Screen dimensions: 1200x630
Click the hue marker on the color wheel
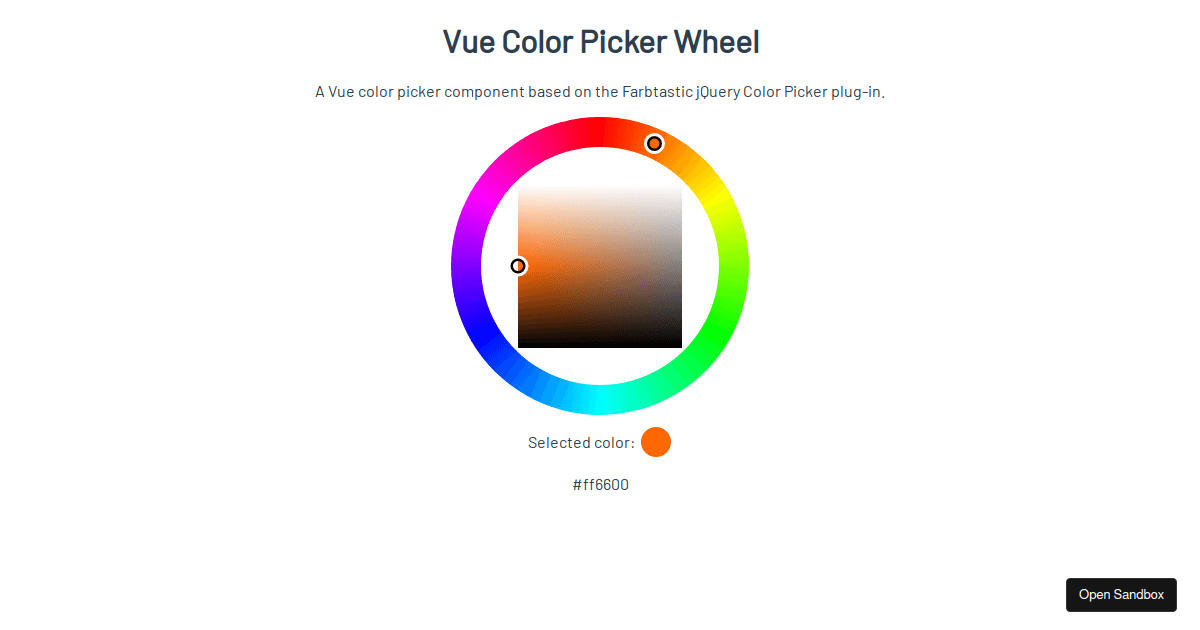tap(654, 144)
